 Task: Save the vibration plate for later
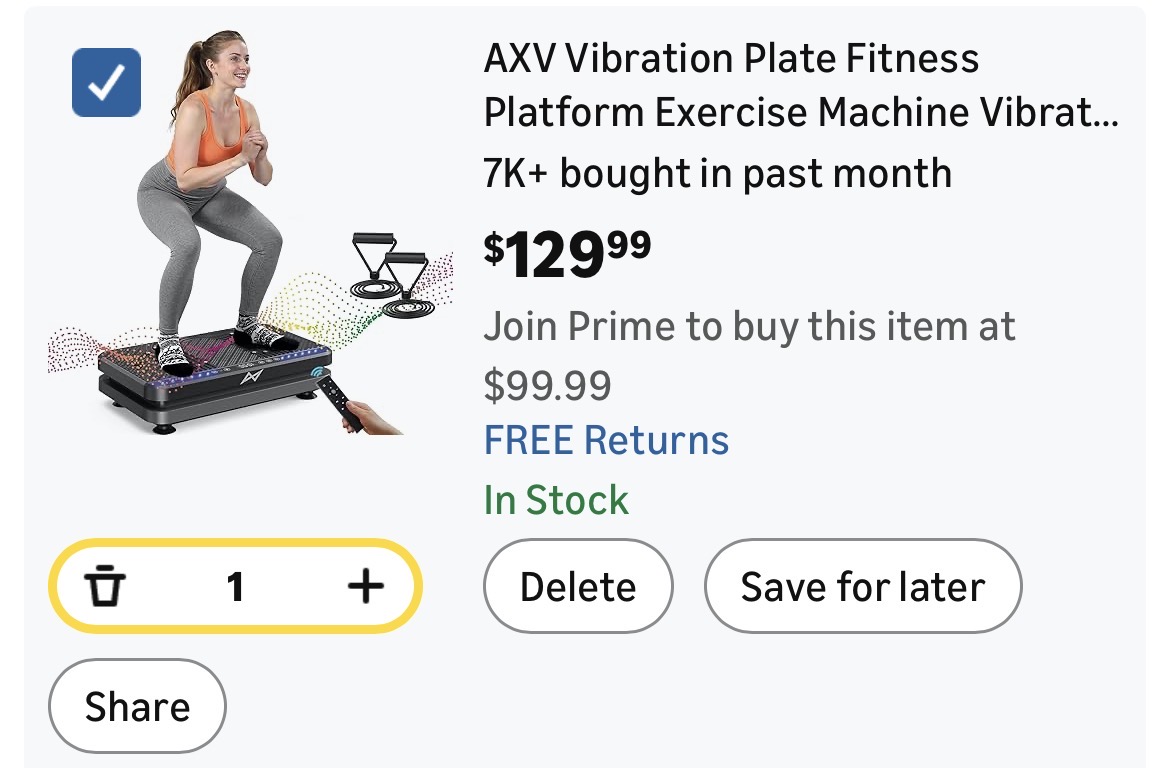click(862, 587)
